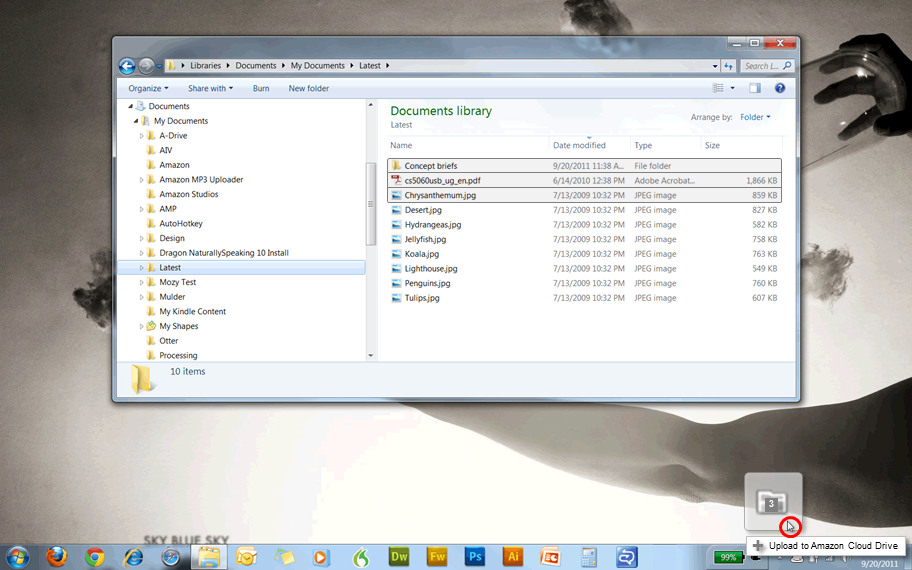Click the Explorer Forward navigation arrow
Screen dimensions: 912x570
pyautogui.click(x=146, y=66)
